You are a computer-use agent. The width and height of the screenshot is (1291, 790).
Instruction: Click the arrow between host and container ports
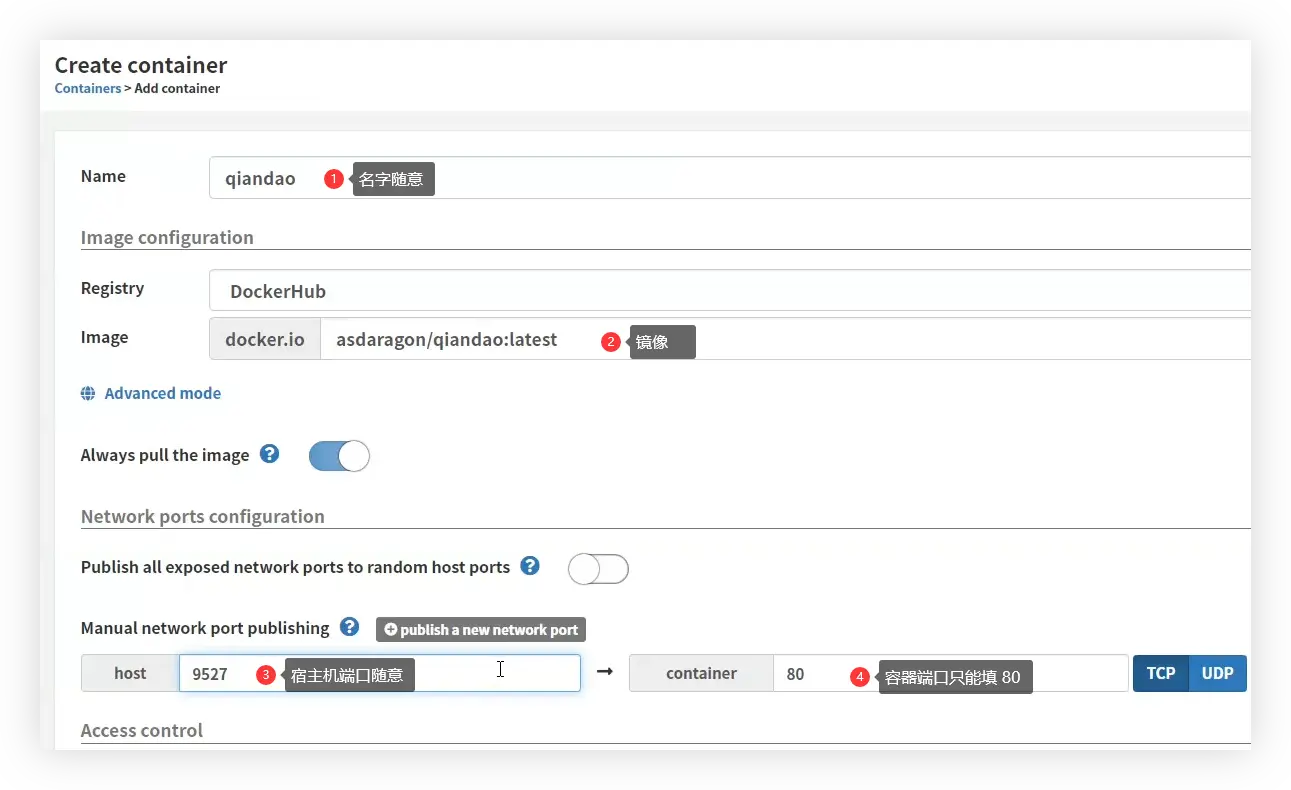click(x=604, y=672)
